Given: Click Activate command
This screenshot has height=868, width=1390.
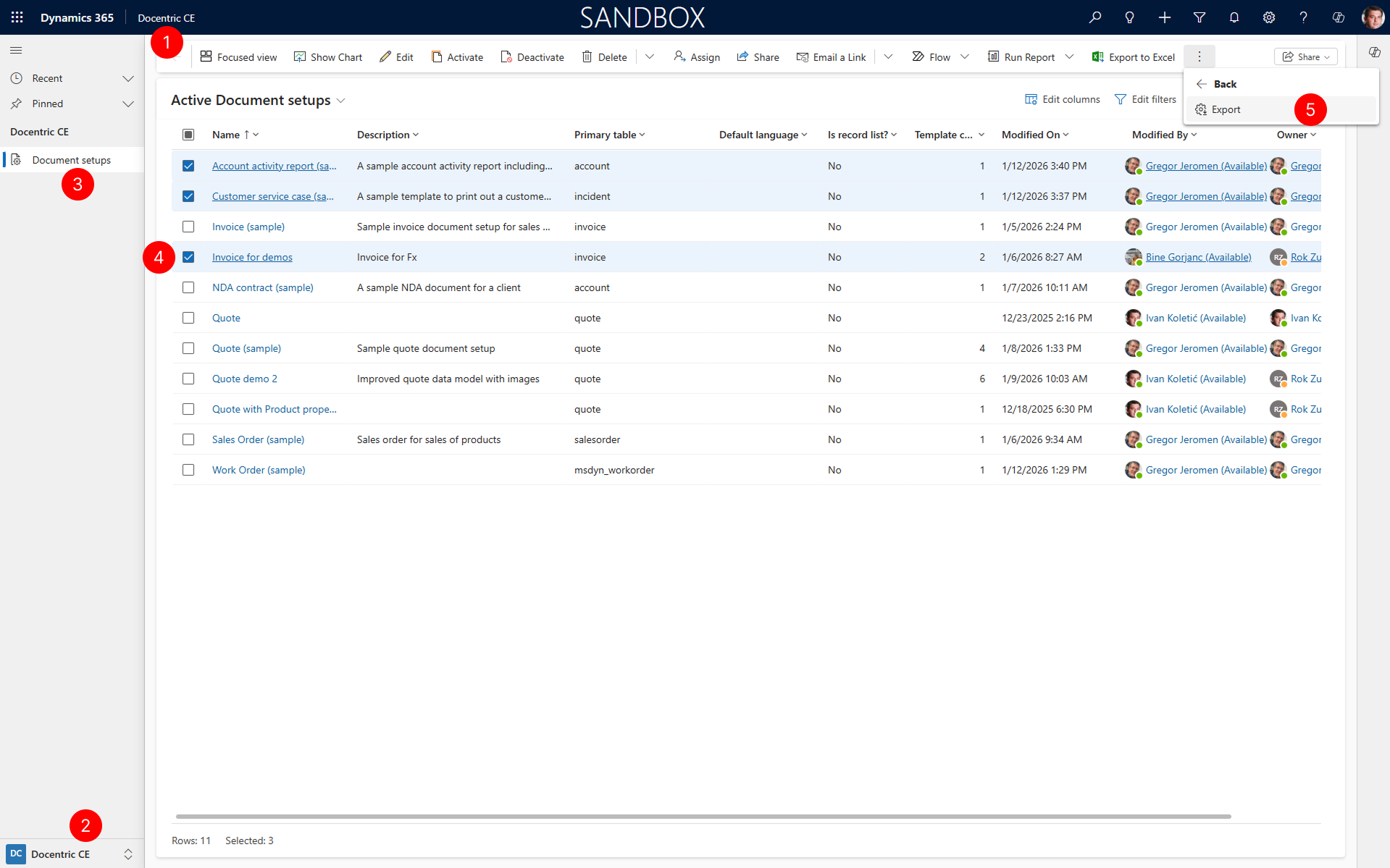Looking at the screenshot, I should (457, 56).
